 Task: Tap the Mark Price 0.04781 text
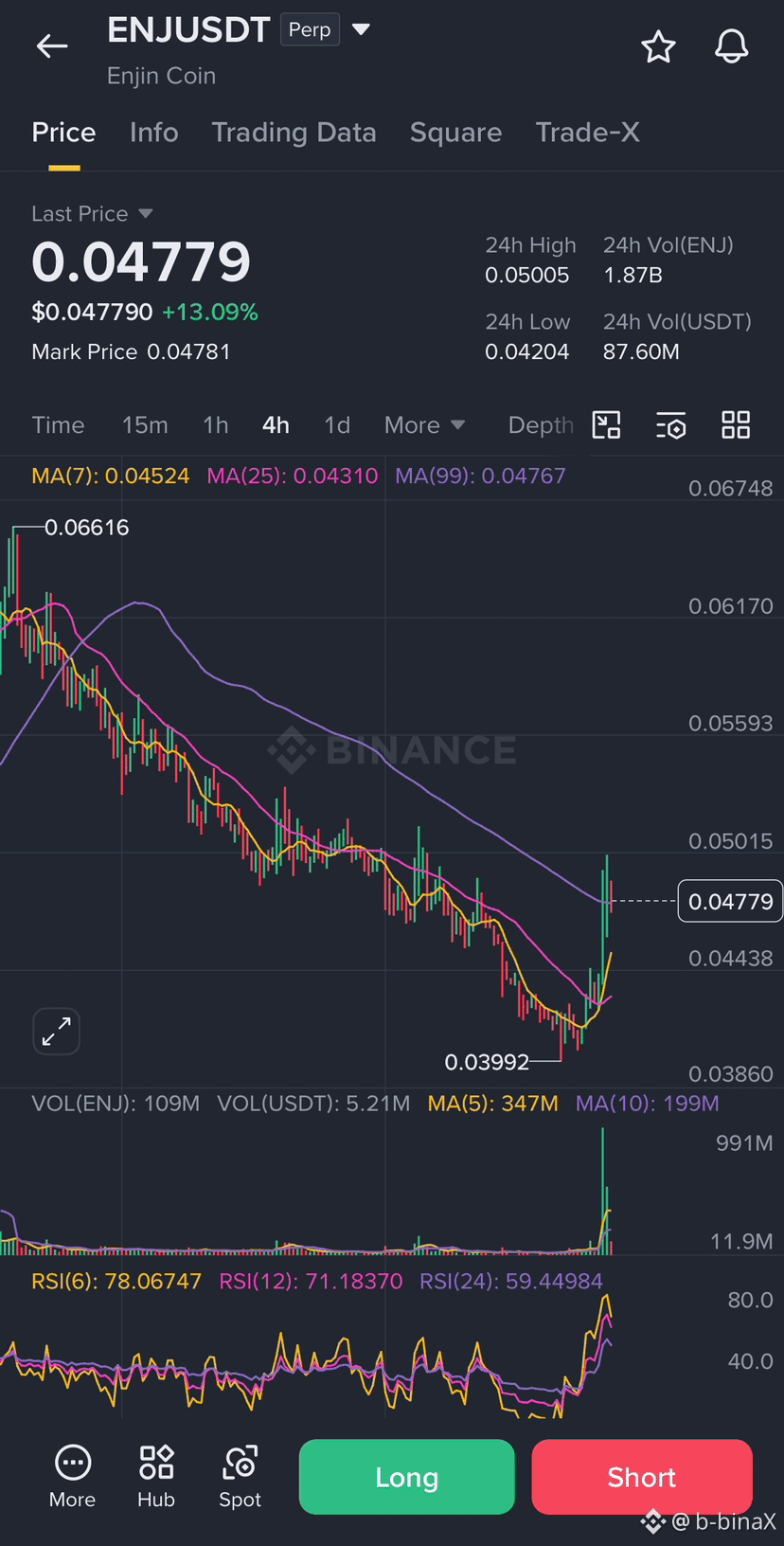(131, 352)
